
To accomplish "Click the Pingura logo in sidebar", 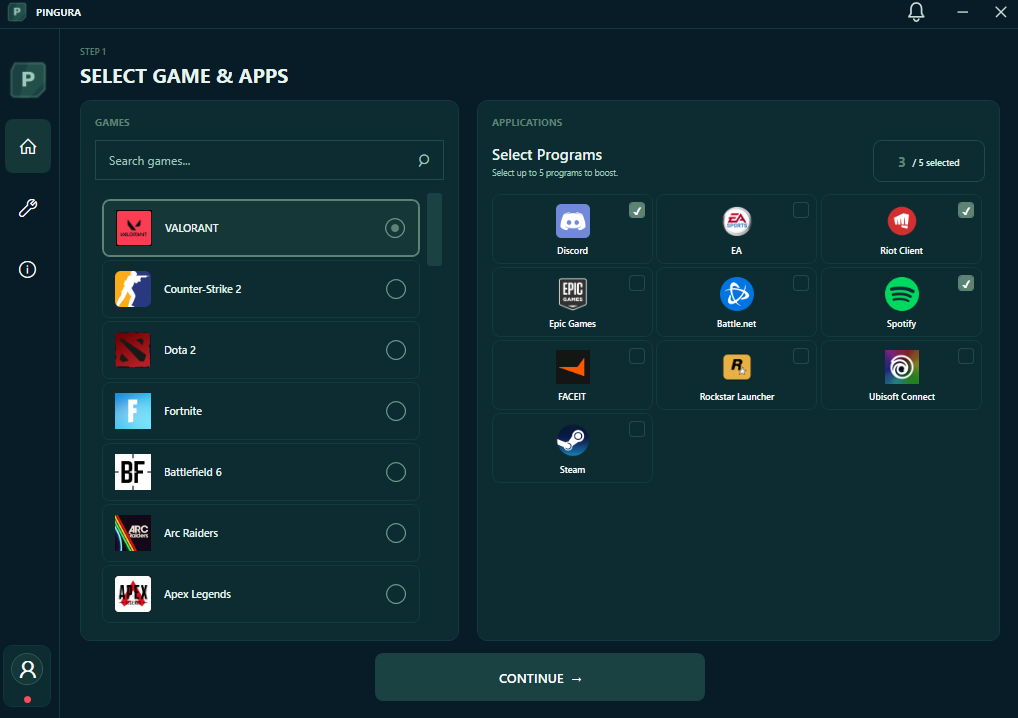I will pyautogui.click(x=28, y=80).
